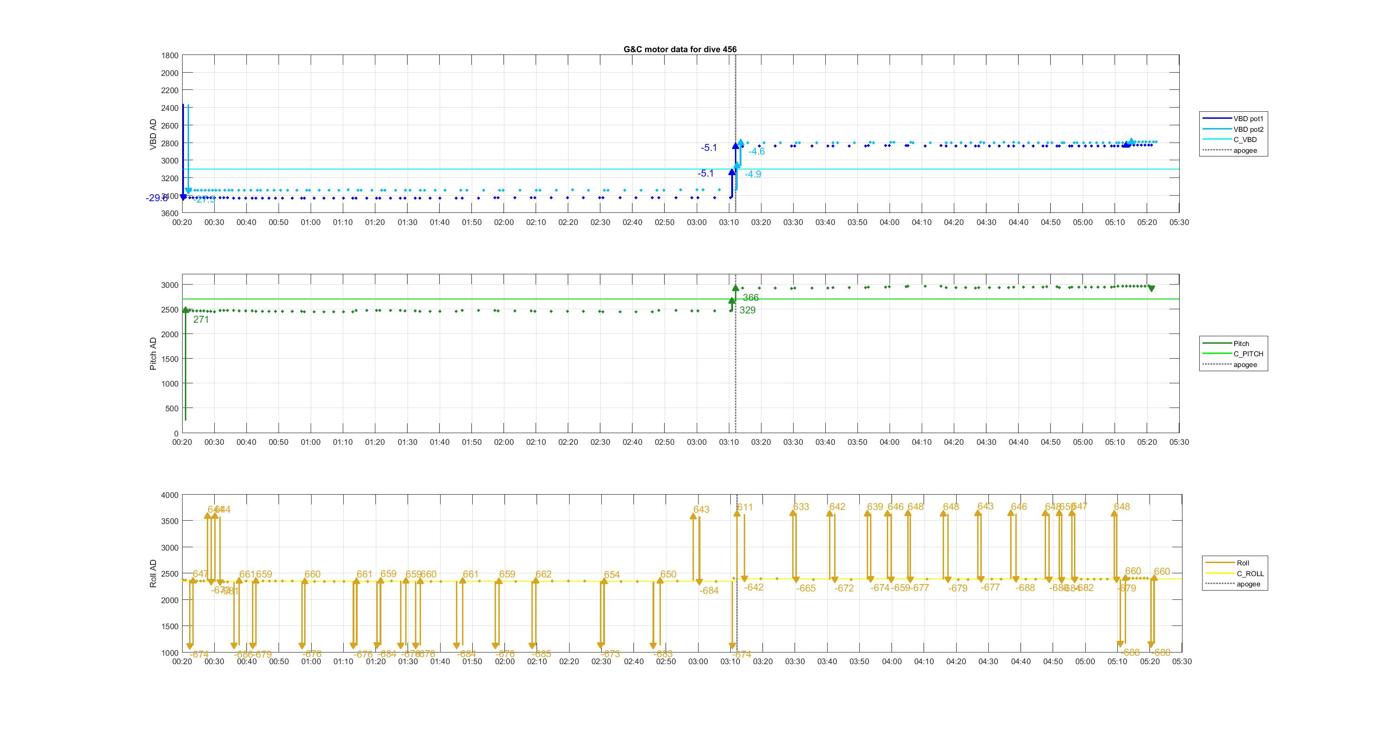
Task: Click the '-4.6' VBD pot2 data label
Action: (x=756, y=152)
